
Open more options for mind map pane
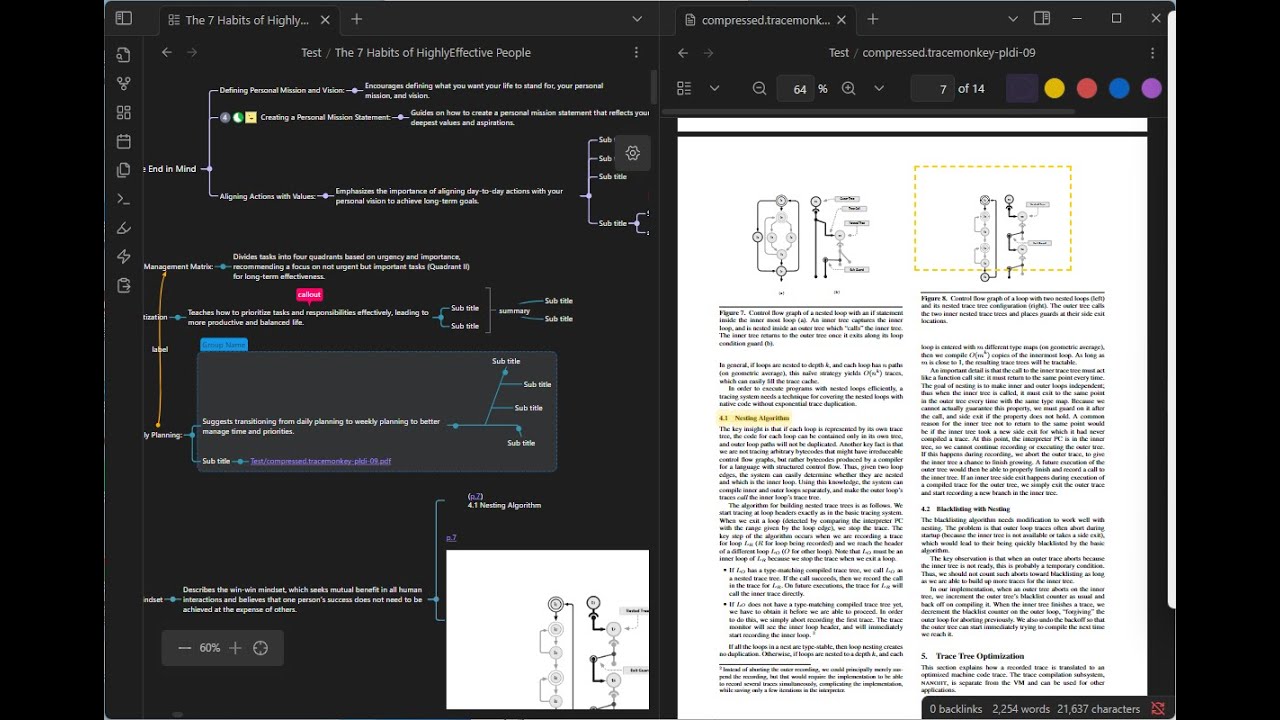(636, 53)
